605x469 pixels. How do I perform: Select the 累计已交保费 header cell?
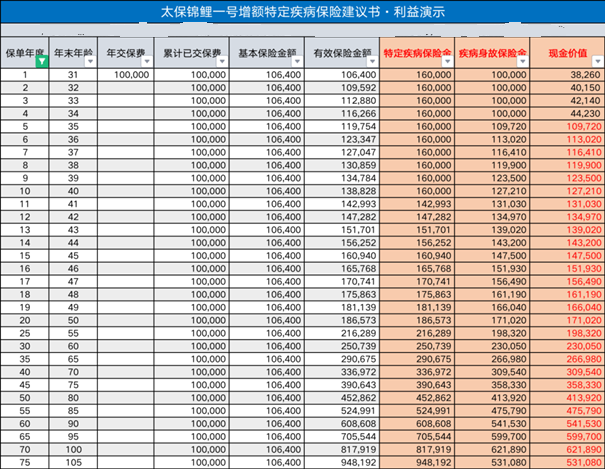click(x=192, y=53)
